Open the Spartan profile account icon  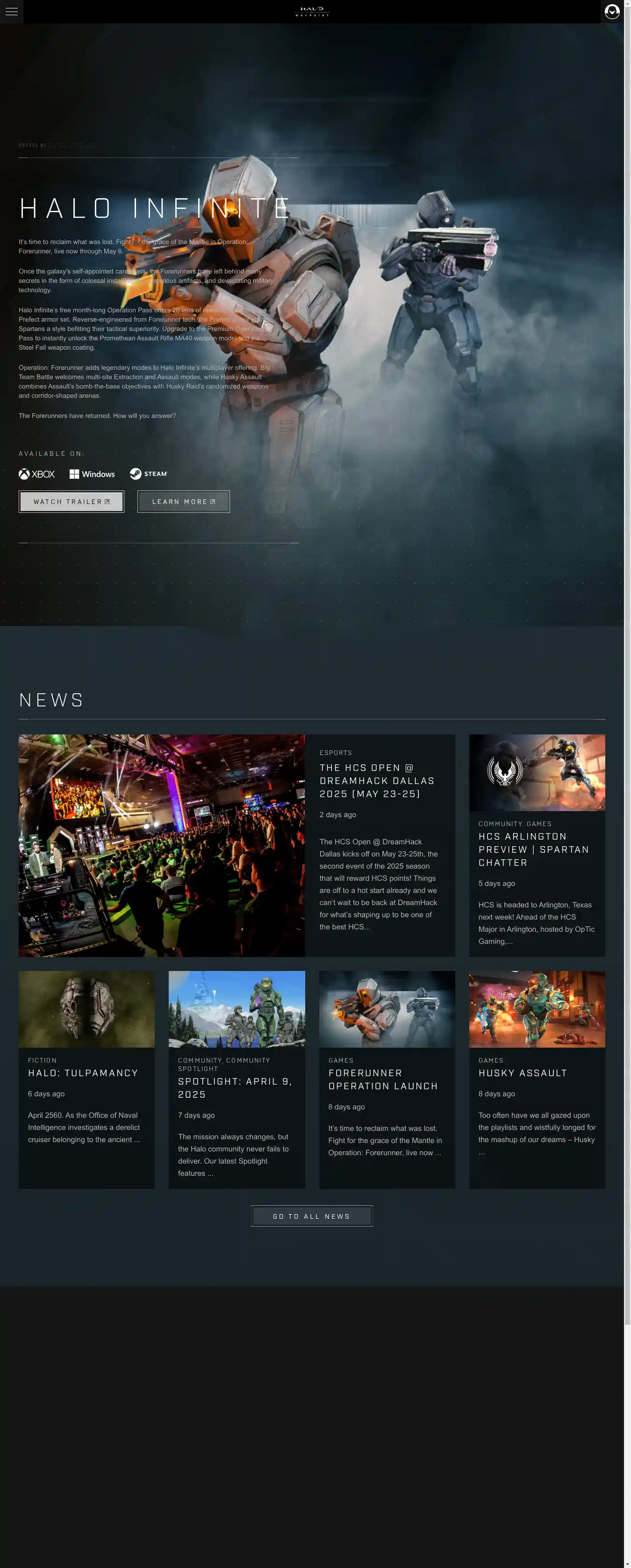click(x=611, y=12)
